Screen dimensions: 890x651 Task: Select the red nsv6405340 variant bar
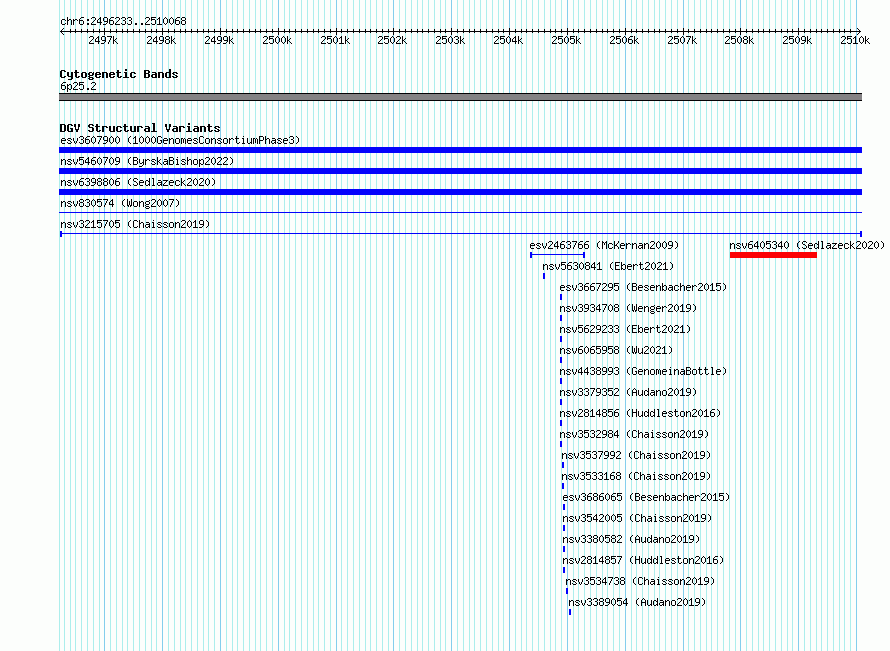click(x=773, y=255)
